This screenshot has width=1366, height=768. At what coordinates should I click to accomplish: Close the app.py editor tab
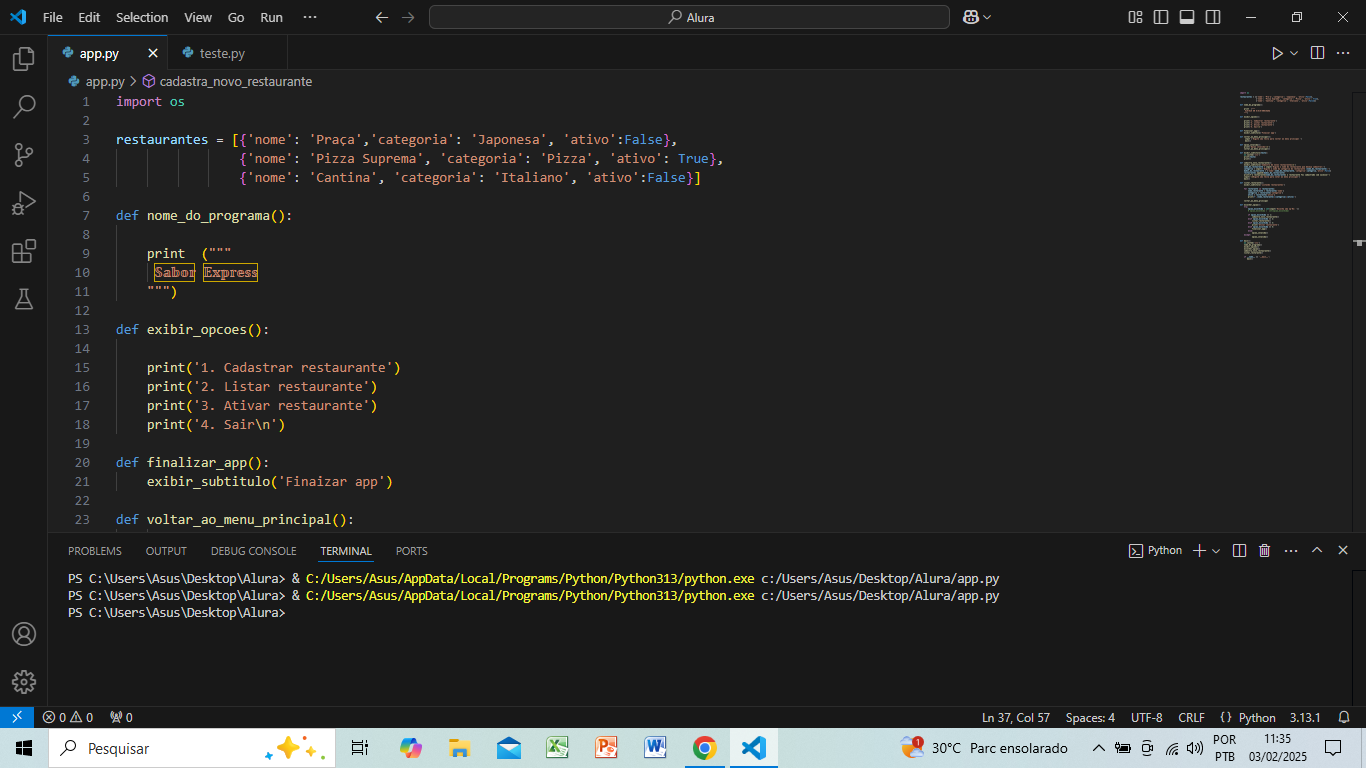click(x=153, y=53)
